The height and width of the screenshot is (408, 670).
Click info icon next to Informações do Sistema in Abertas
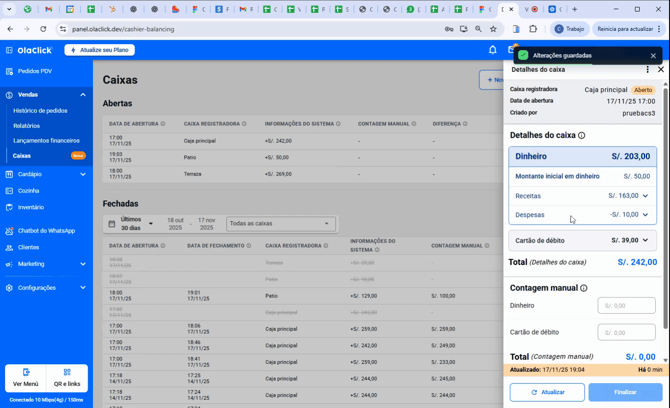coord(338,124)
